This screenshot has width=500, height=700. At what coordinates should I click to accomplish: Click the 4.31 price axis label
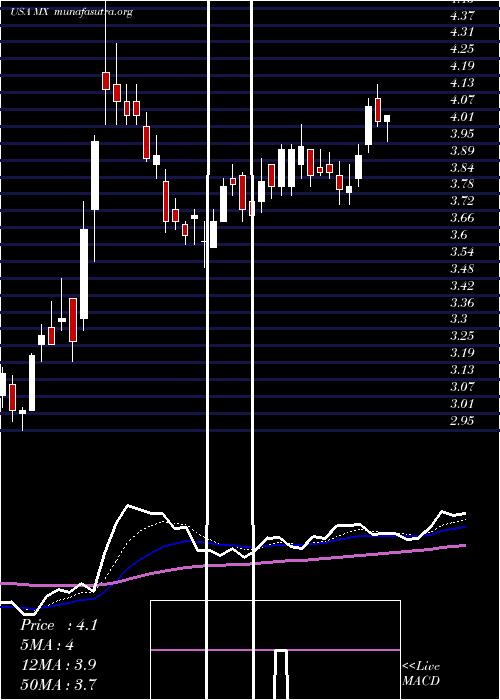(462, 32)
